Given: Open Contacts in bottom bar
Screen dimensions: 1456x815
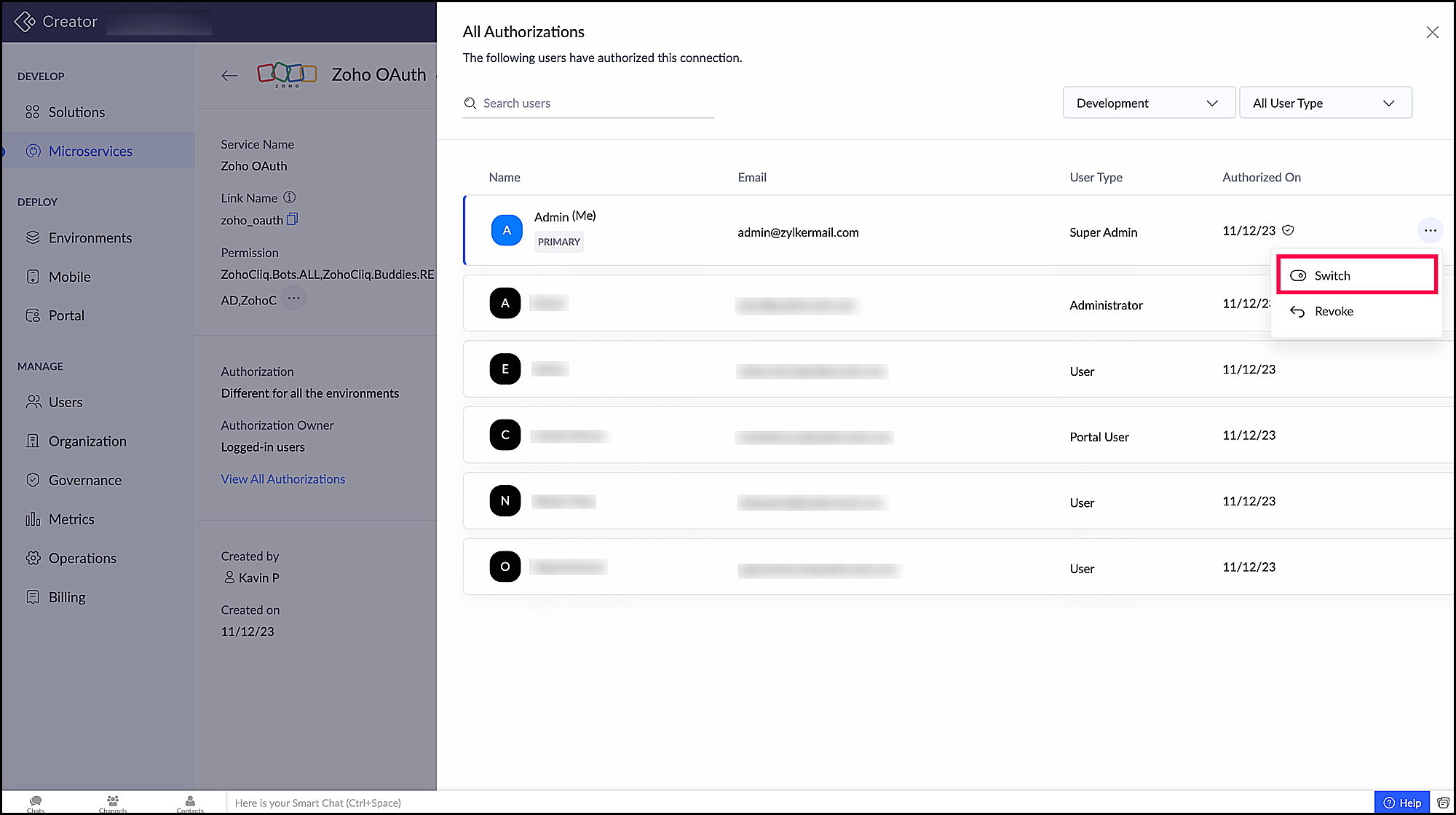Looking at the screenshot, I should [190, 803].
